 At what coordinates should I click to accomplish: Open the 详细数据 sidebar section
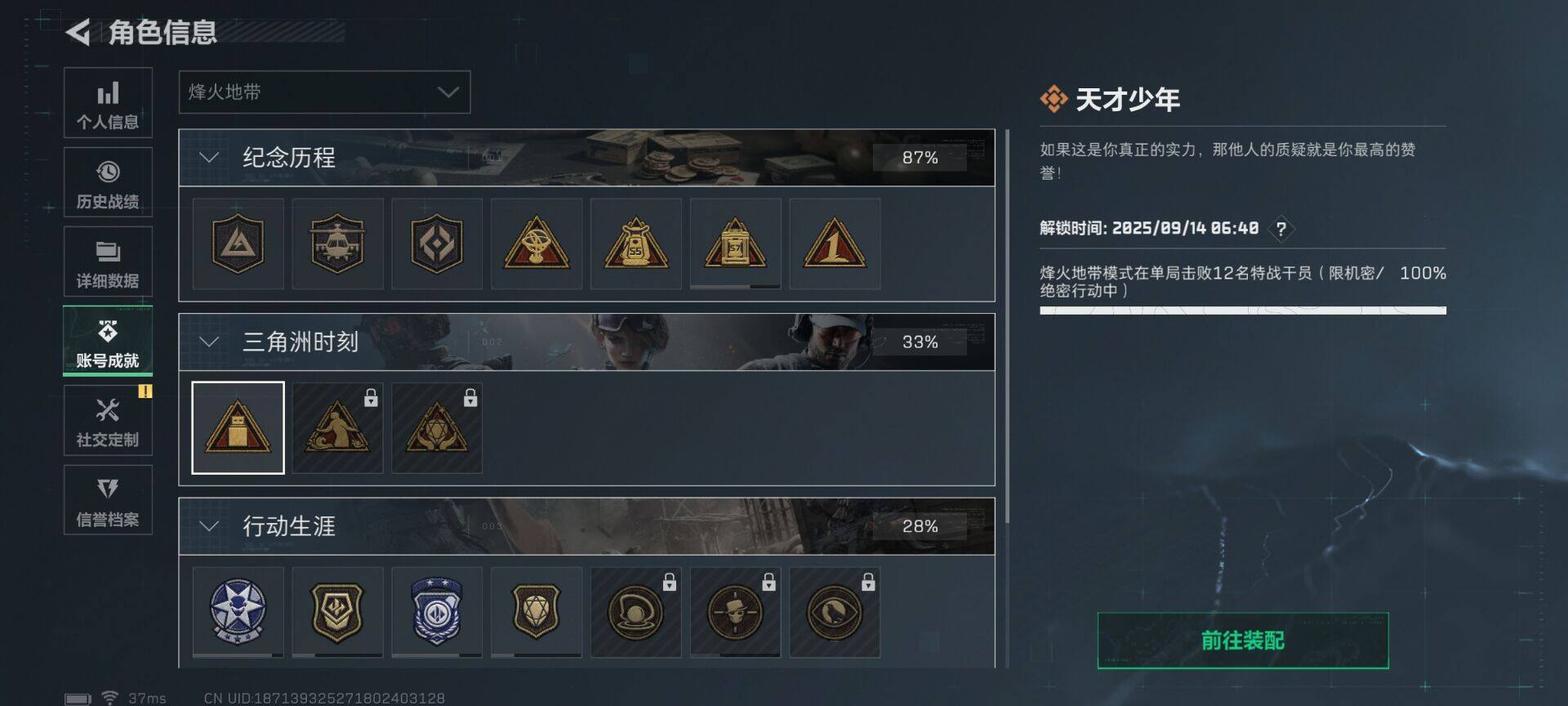click(x=108, y=261)
